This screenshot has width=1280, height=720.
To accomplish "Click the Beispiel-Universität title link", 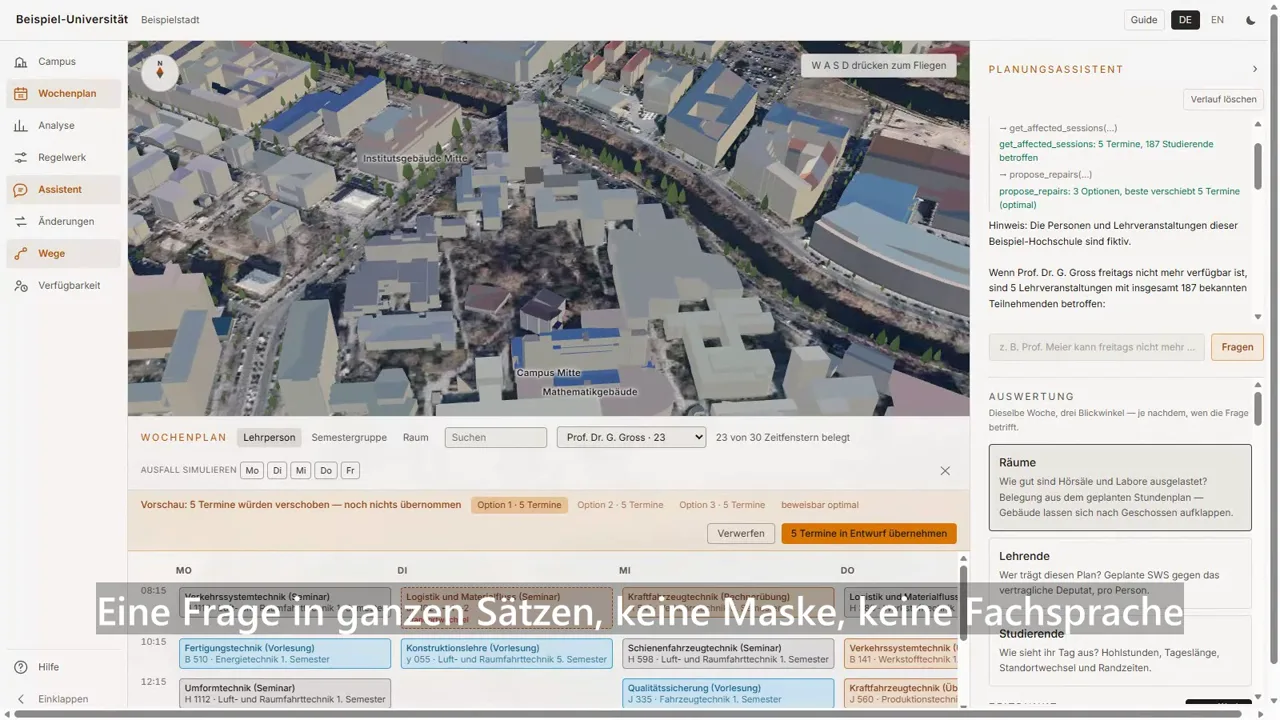I will pos(72,19).
